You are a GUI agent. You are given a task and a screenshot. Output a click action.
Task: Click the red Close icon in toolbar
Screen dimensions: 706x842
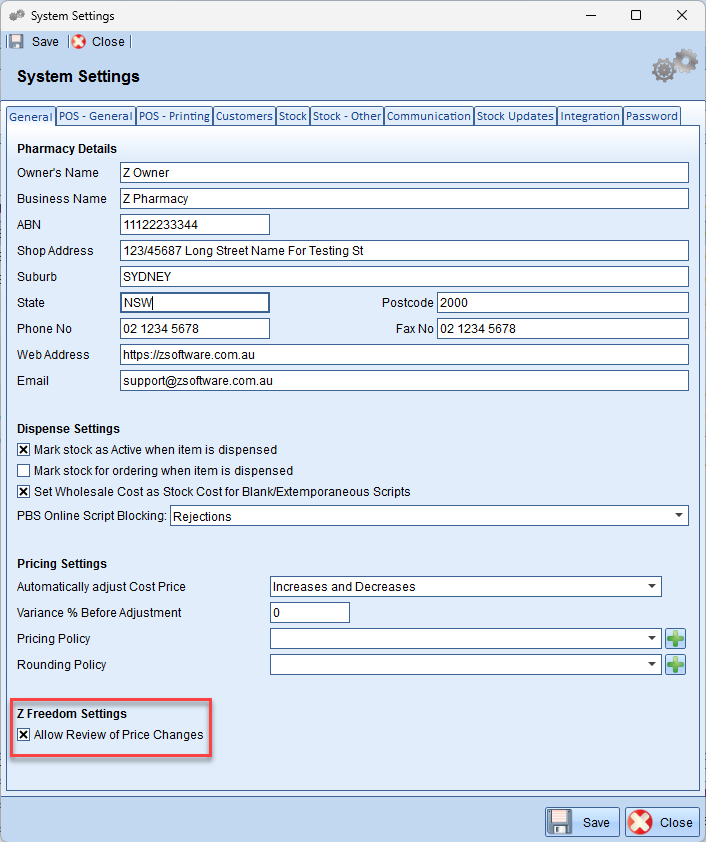pyautogui.click(x=78, y=42)
